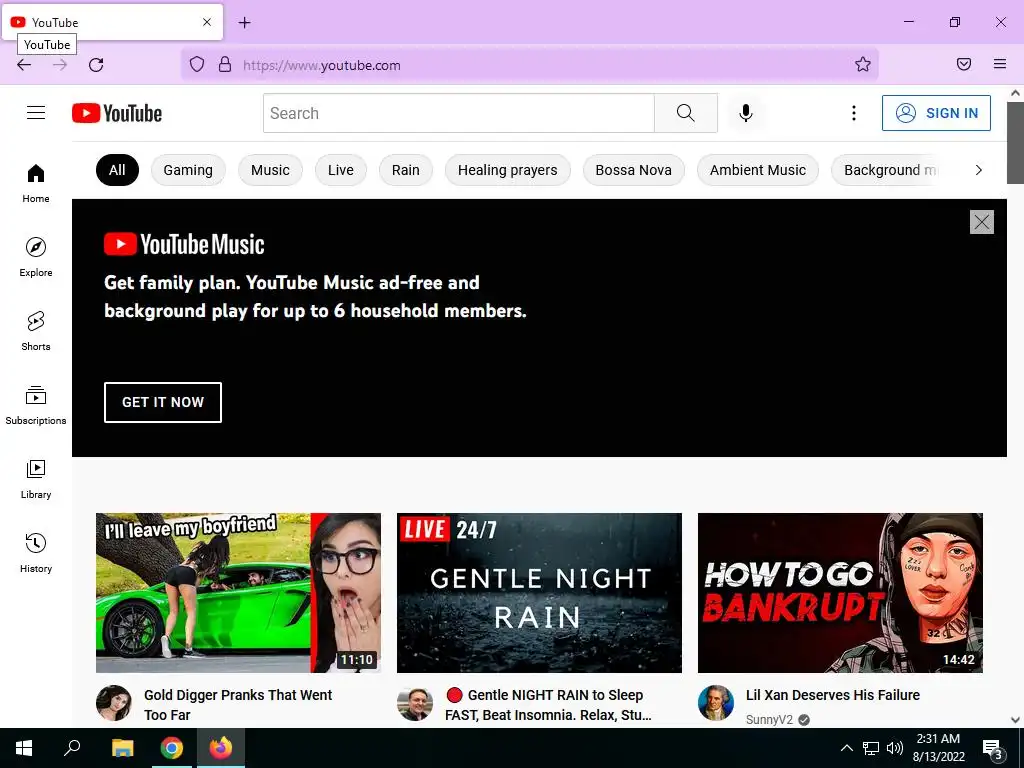Screen dimensions: 1024x768
Task: Bookmark this page with star icon
Action: 863,64
